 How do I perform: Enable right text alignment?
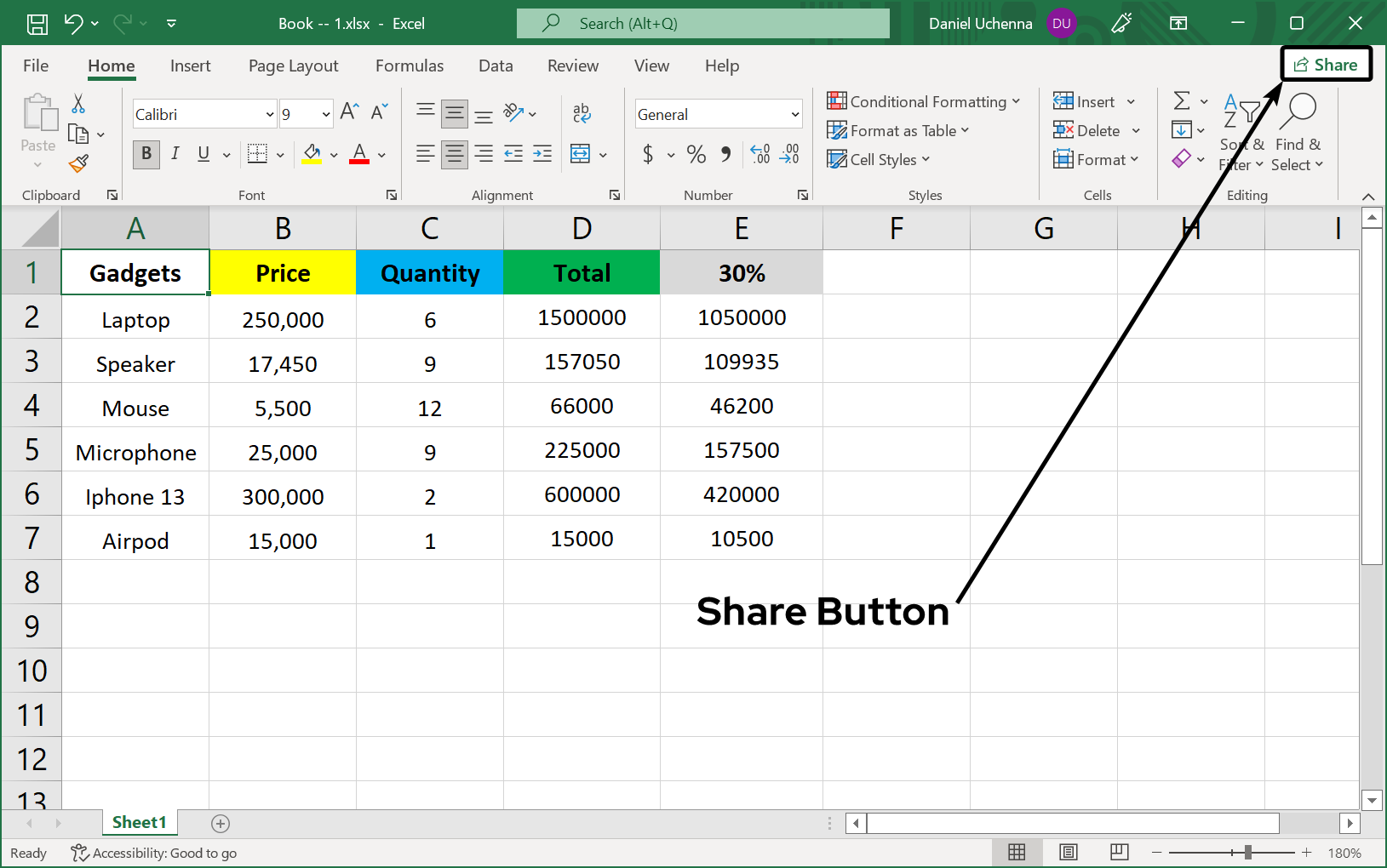484,154
